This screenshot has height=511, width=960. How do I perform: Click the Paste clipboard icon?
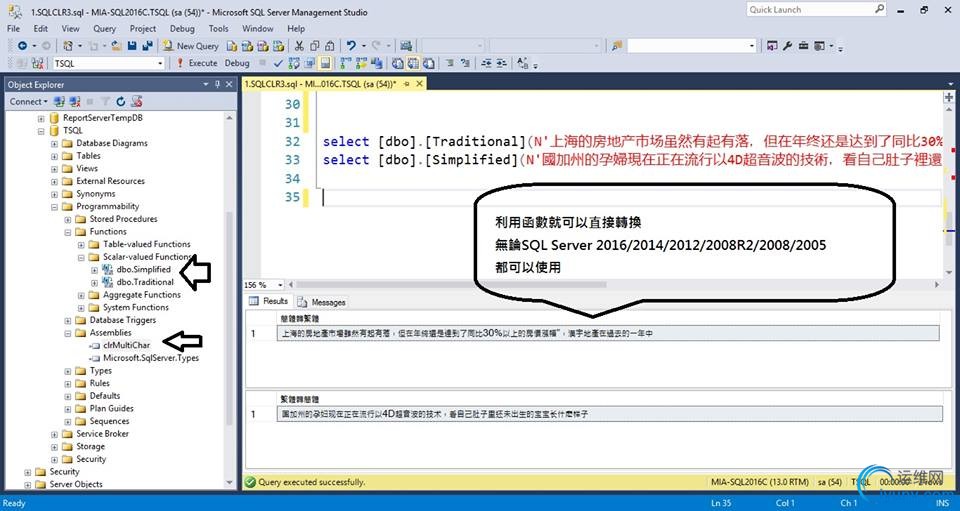pos(329,46)
